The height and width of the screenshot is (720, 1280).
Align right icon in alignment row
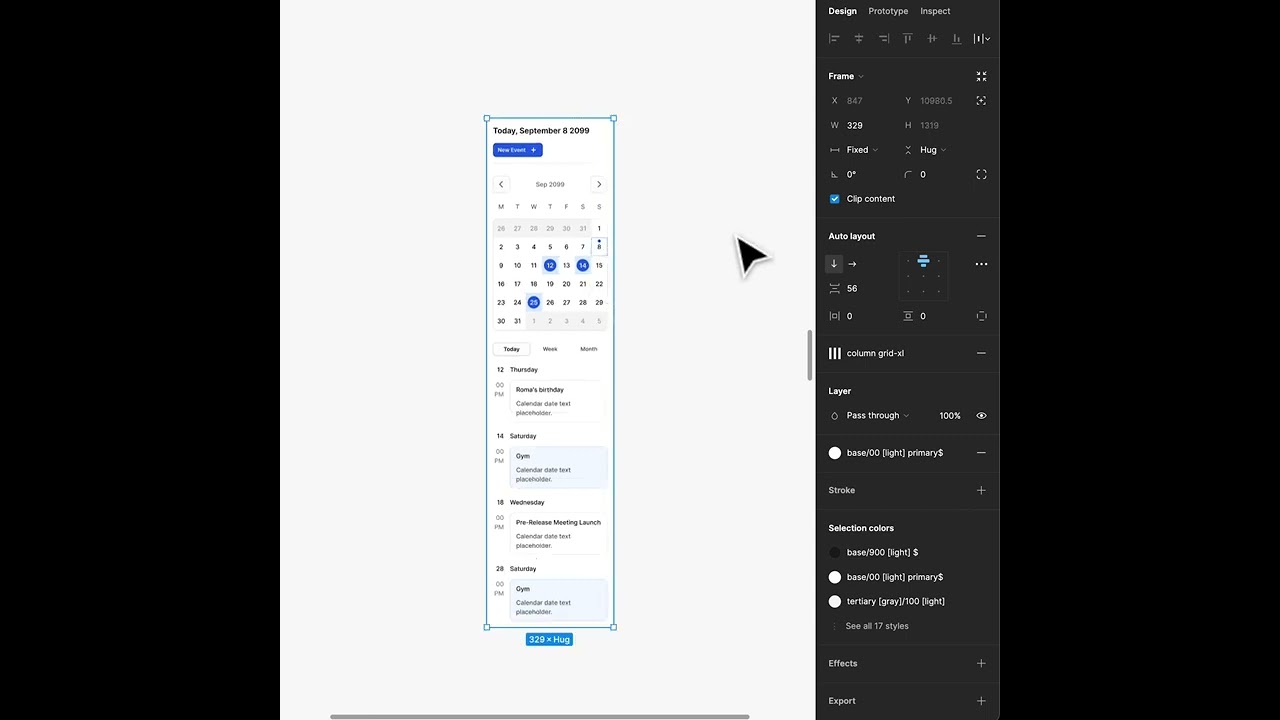tap(883, 38)
